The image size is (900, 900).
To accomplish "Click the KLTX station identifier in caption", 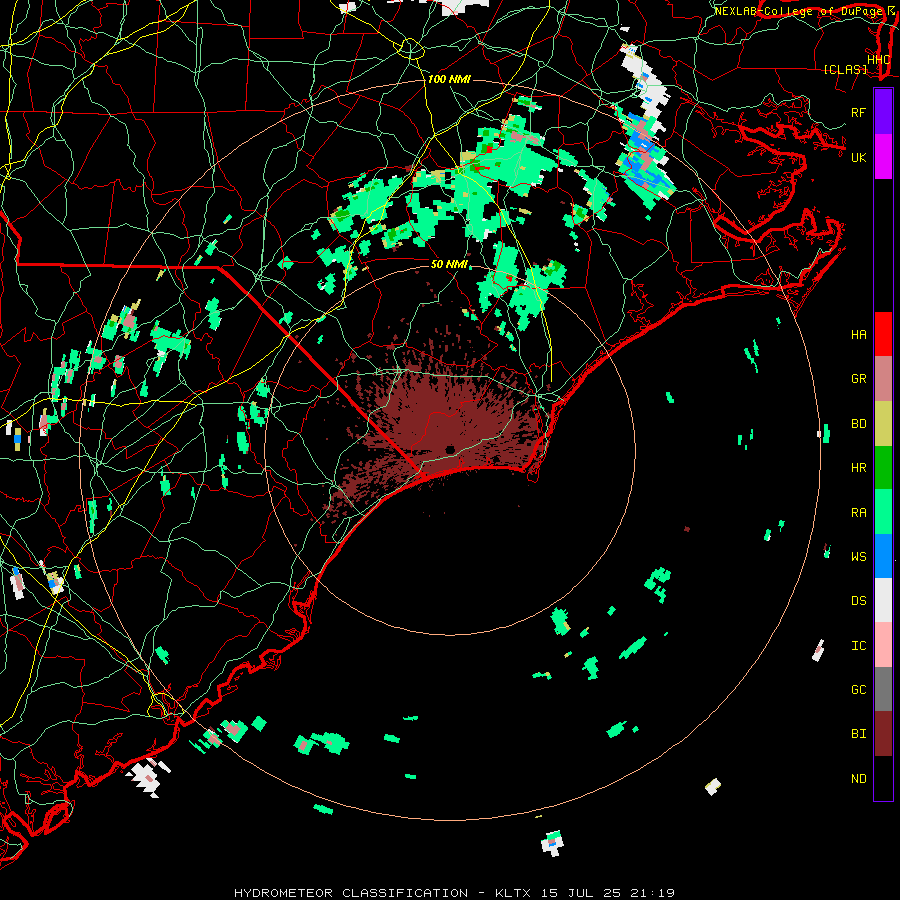I will 513,893.
